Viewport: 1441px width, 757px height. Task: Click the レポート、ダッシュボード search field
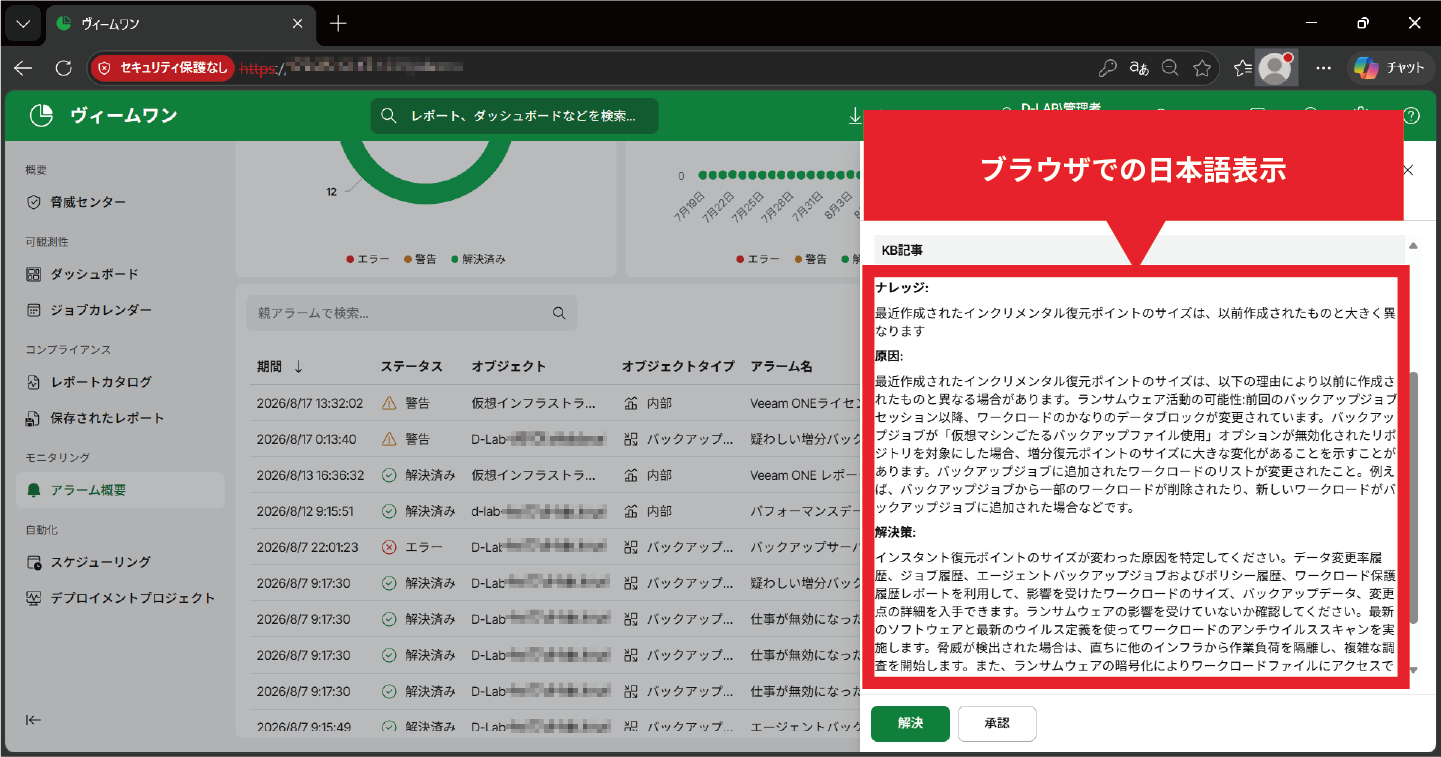(x=515, y=116)
